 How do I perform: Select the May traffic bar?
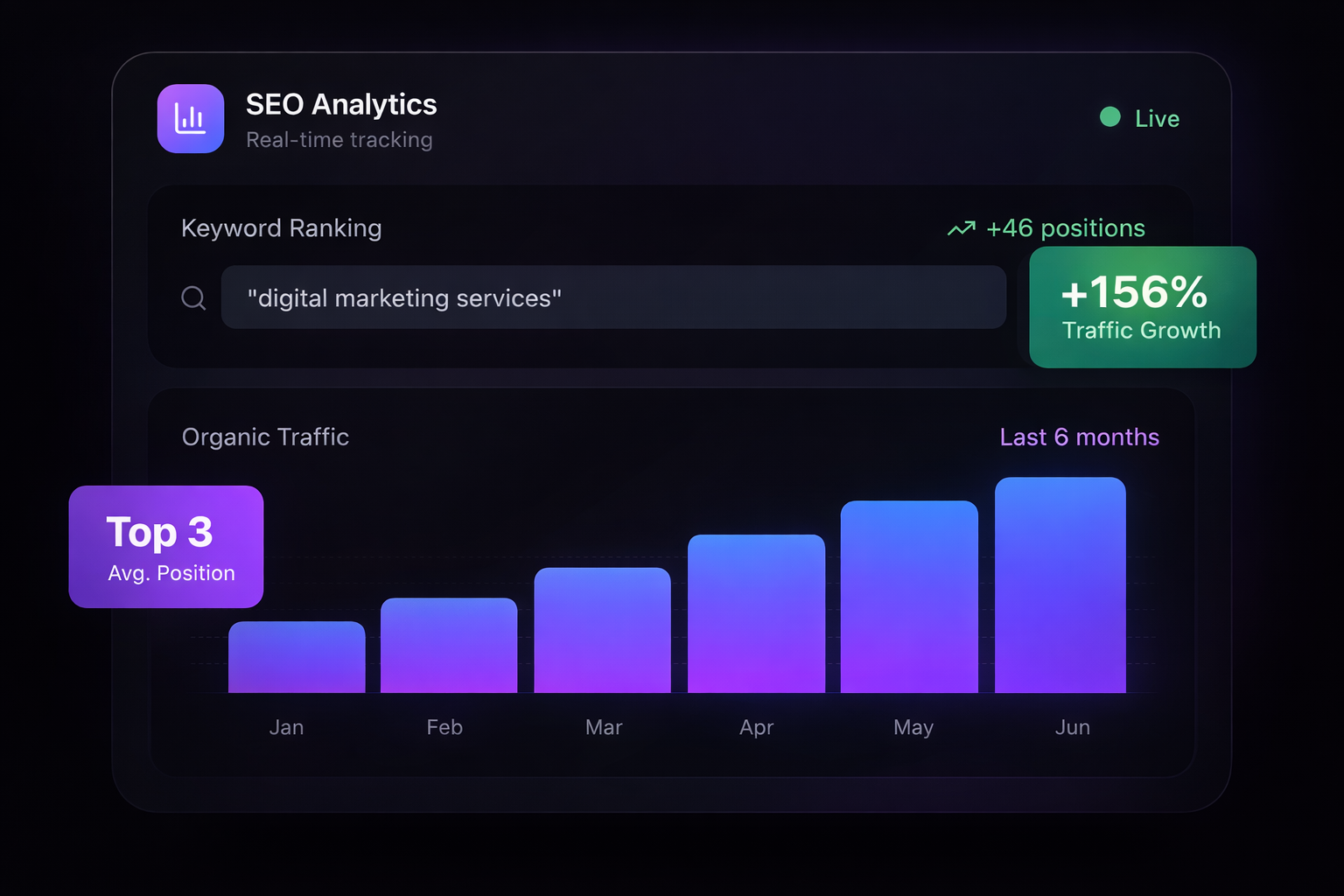909,597
